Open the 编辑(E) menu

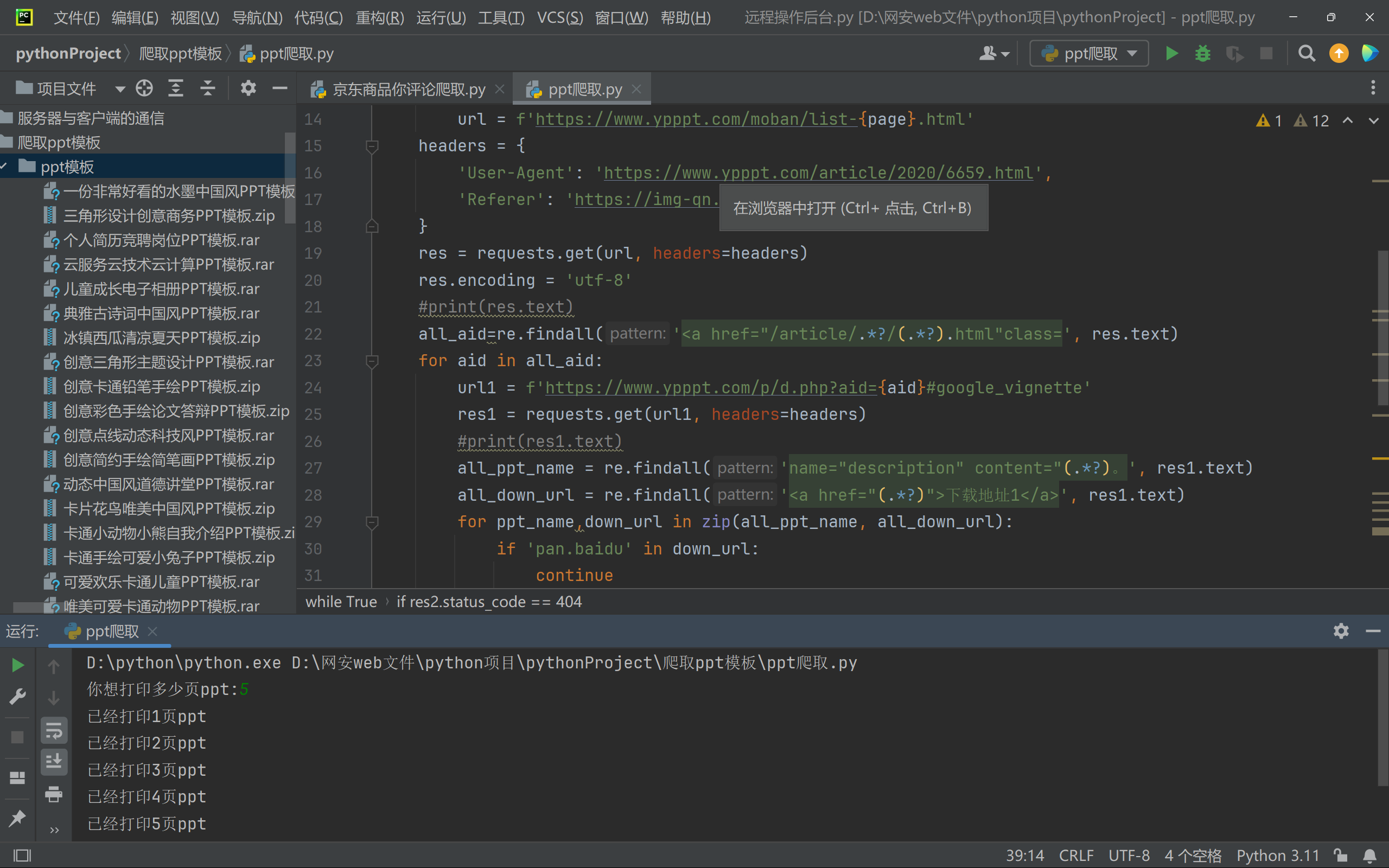click(x=135, y=17)
